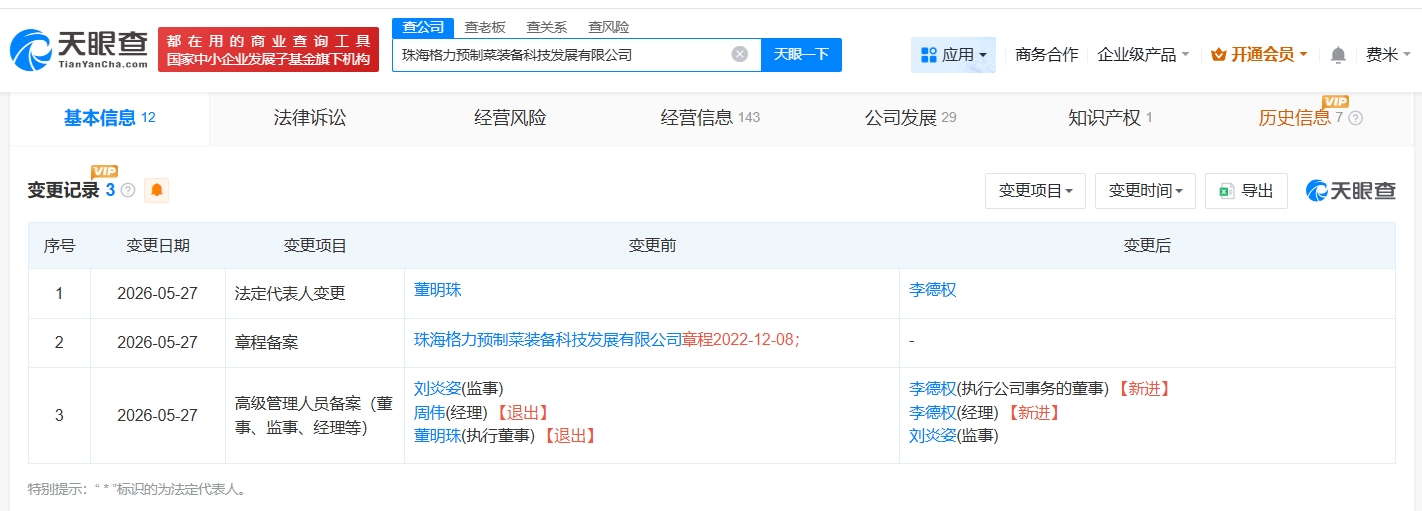Click the 变更记录 section heading
1422x511 pixels.
[x=63, y=190]
